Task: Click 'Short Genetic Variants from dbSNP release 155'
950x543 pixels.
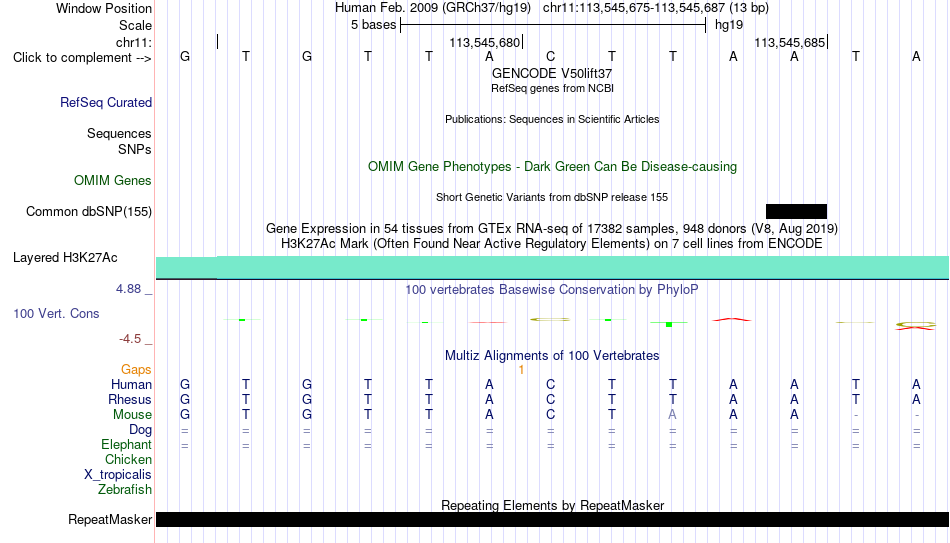Action: coord(552,198)
